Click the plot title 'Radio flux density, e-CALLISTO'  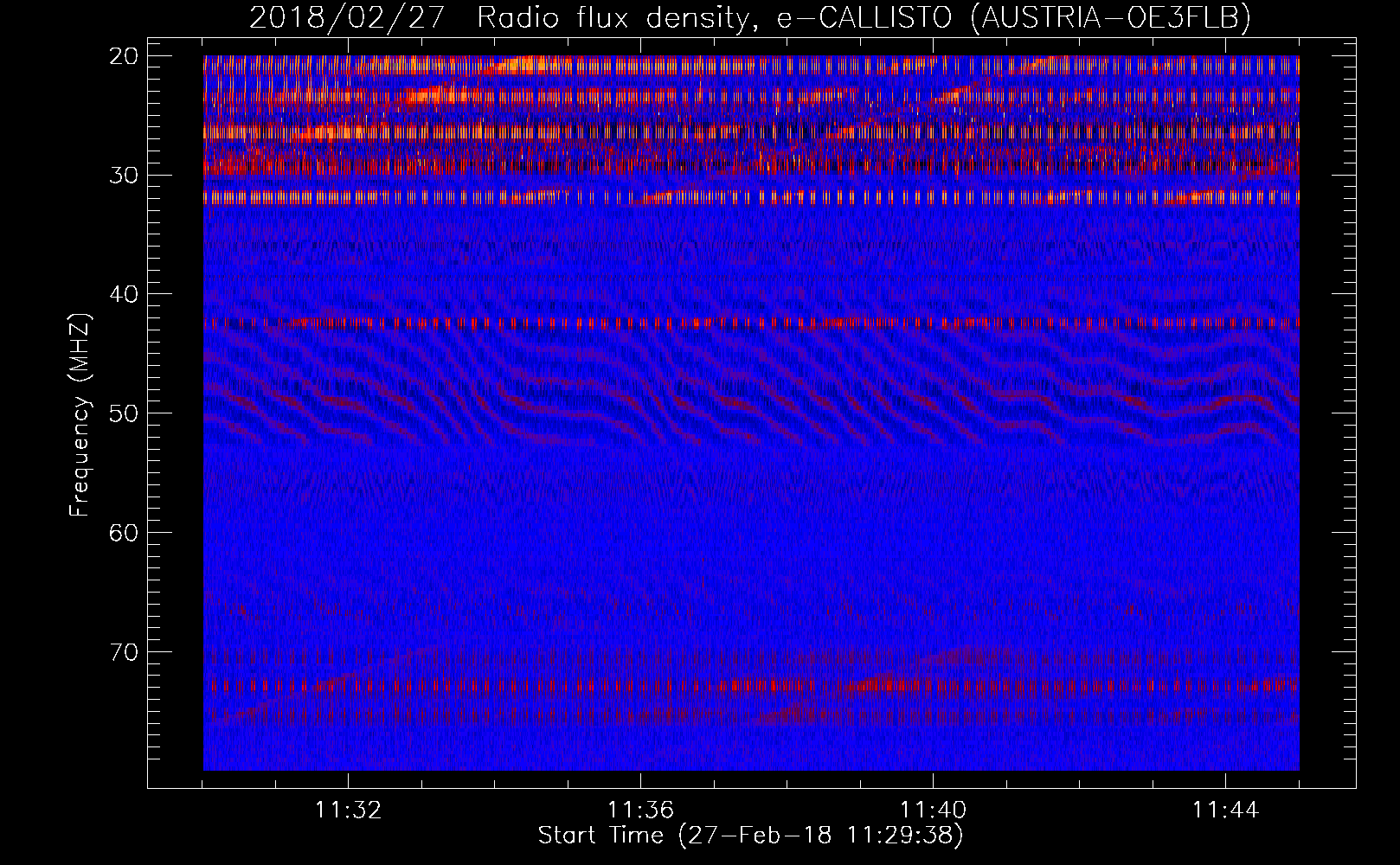[716, 17]
